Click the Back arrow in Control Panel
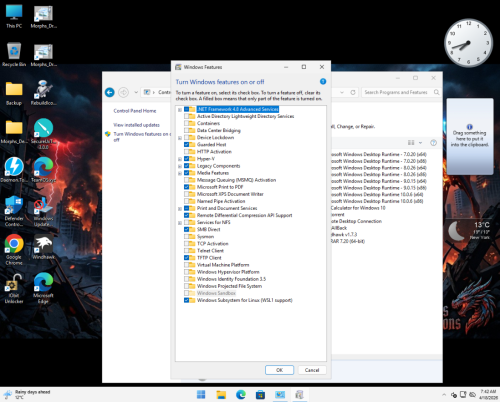 [110, 92]
